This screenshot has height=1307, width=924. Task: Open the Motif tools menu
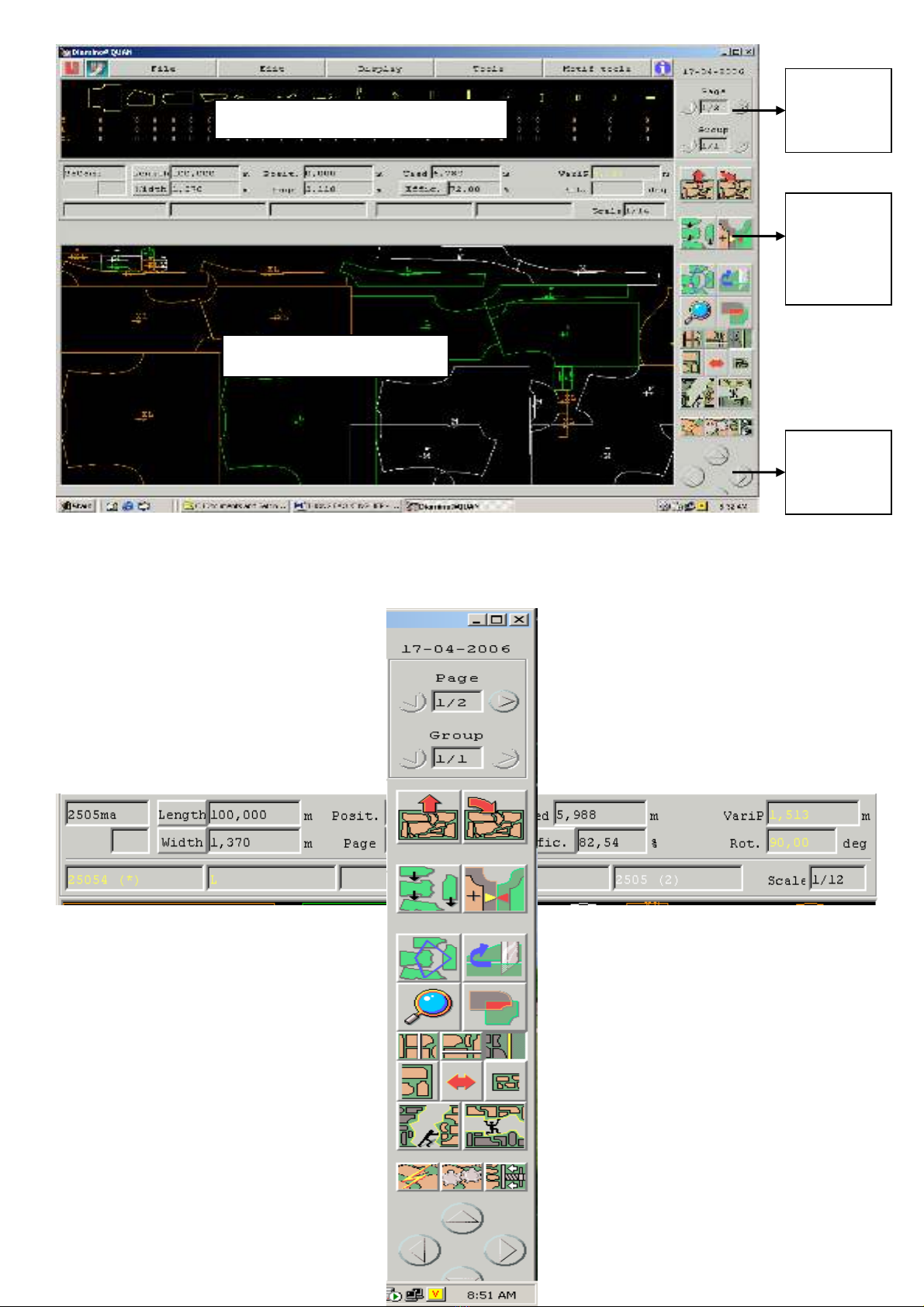pos(597,69)
